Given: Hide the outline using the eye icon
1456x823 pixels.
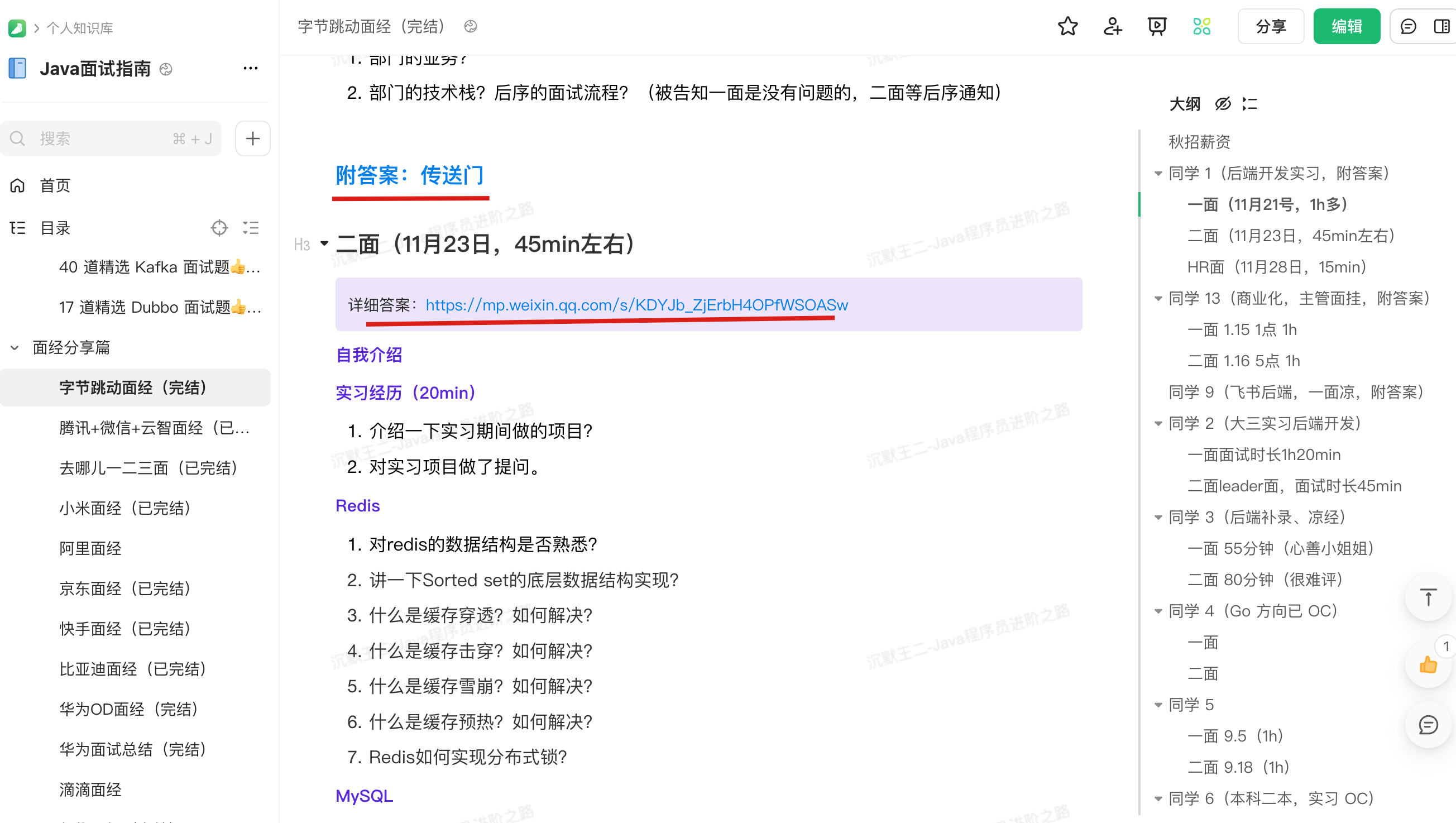Looking at the screenshot, I should (x=1223, y=104).
